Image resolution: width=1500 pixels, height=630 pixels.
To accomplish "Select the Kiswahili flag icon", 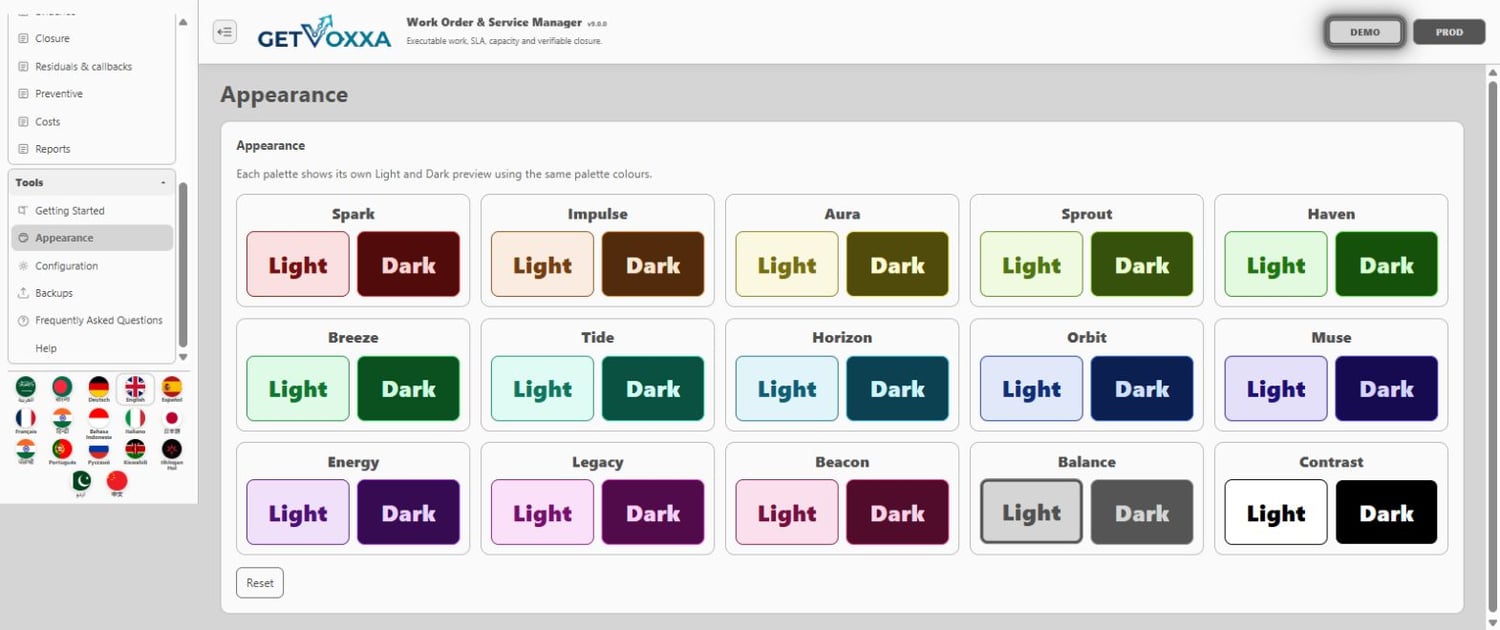I will pos(135,453).
